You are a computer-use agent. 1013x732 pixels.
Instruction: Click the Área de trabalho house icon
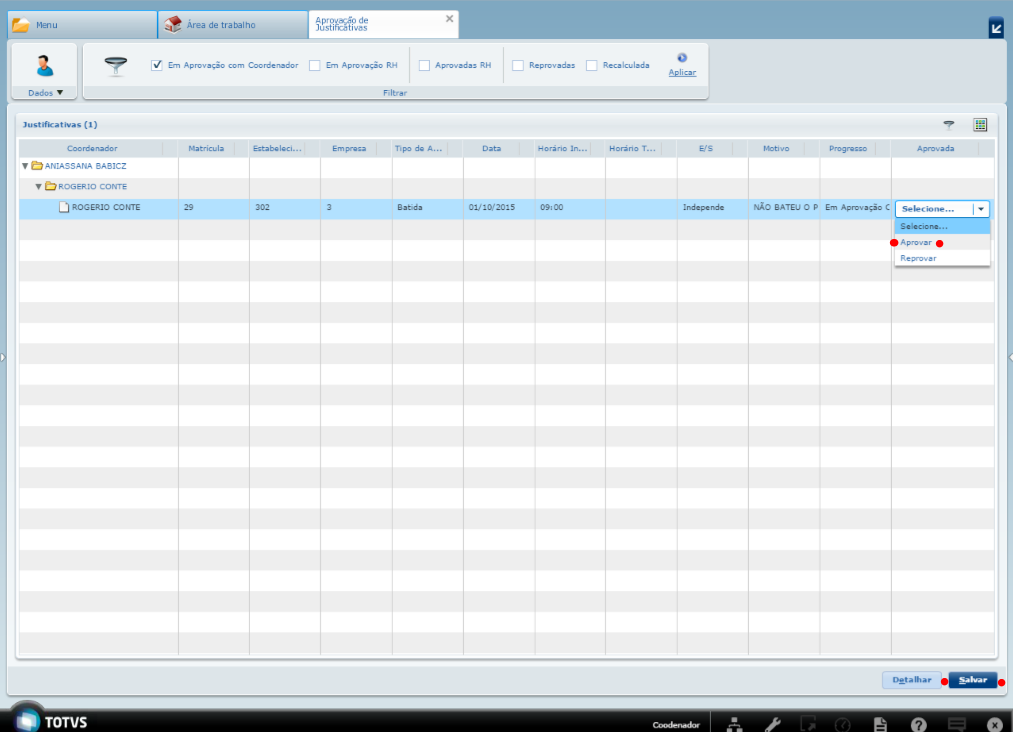(x=172, y=25)
